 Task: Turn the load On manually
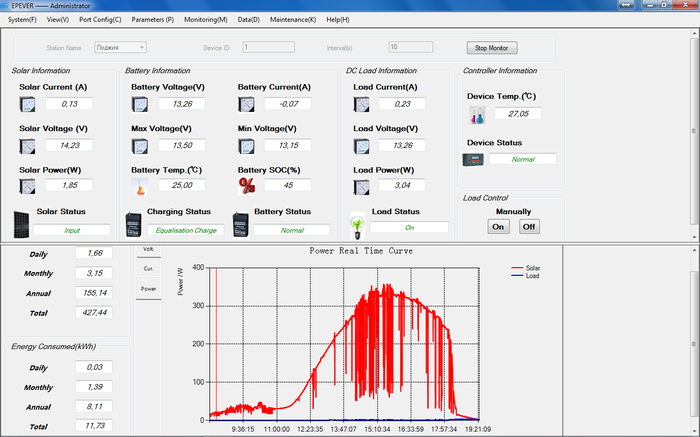[498, 226]
